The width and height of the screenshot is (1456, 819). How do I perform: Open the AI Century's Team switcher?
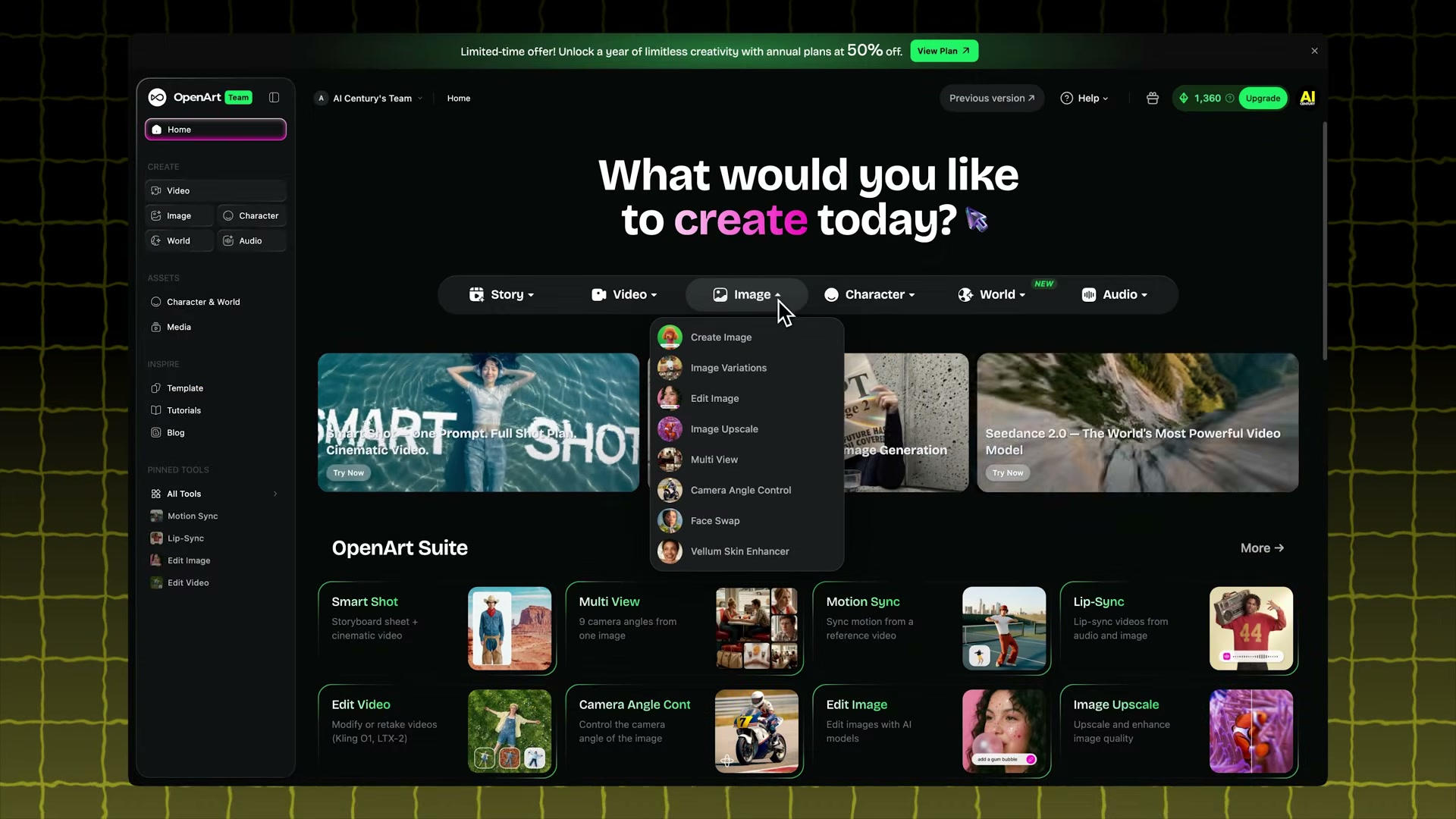point(369,98)
